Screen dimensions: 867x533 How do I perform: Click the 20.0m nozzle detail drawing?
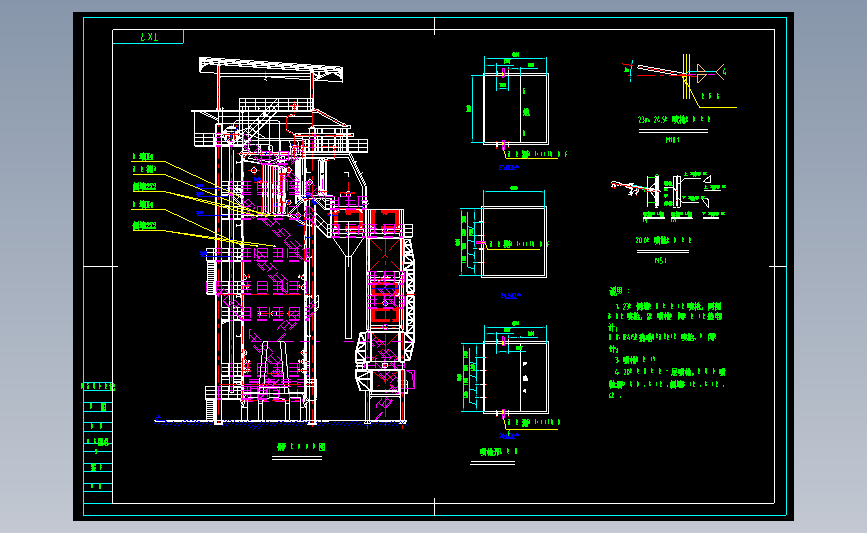(668, 196)
